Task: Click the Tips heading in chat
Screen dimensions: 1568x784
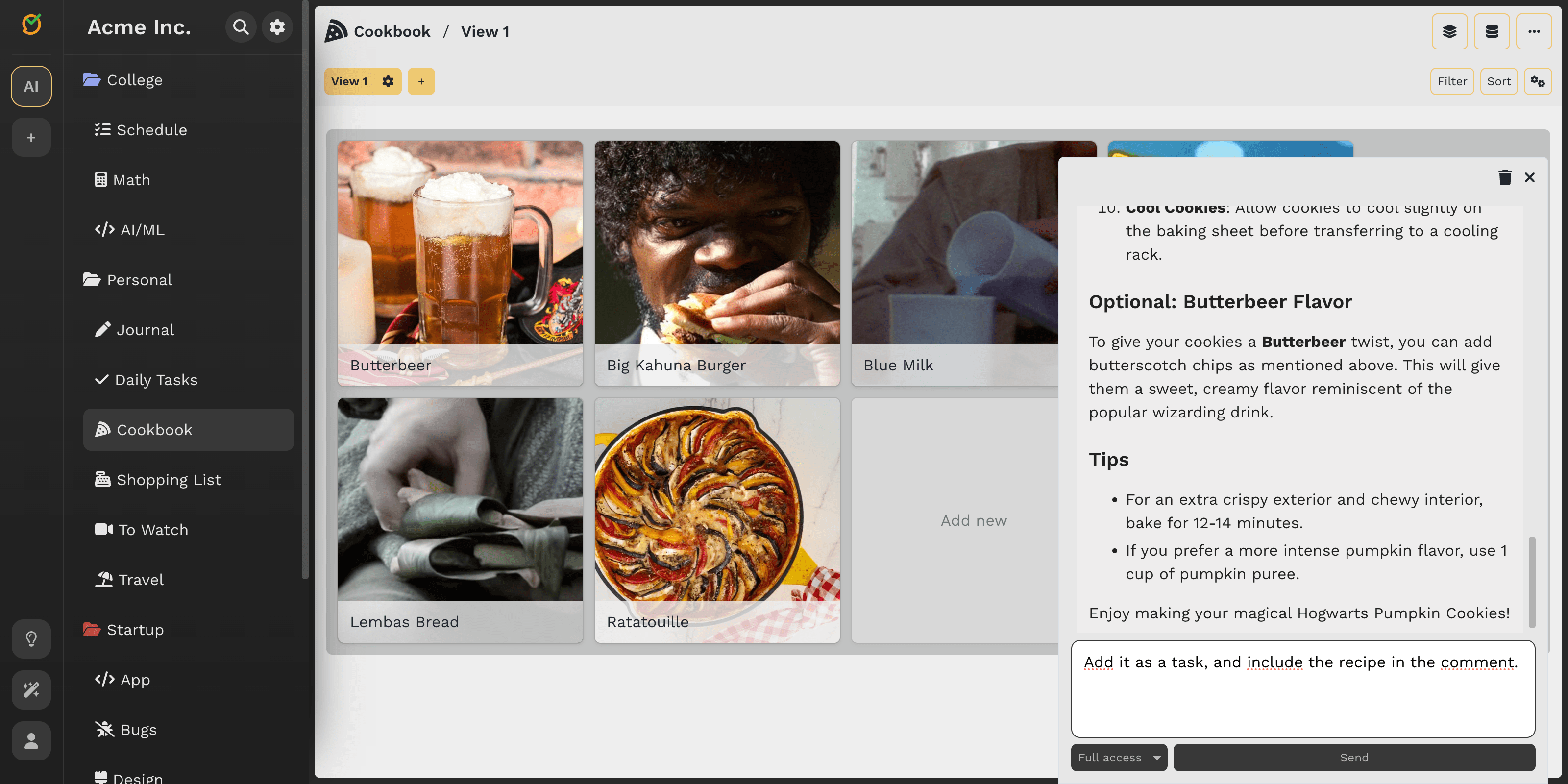Action: (1108, 460)
